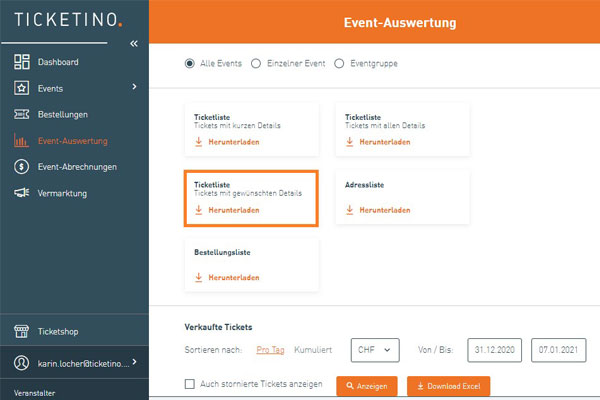Click the Events star icon
The height and width of the screenshot is (400, 600).
point(22,88)
